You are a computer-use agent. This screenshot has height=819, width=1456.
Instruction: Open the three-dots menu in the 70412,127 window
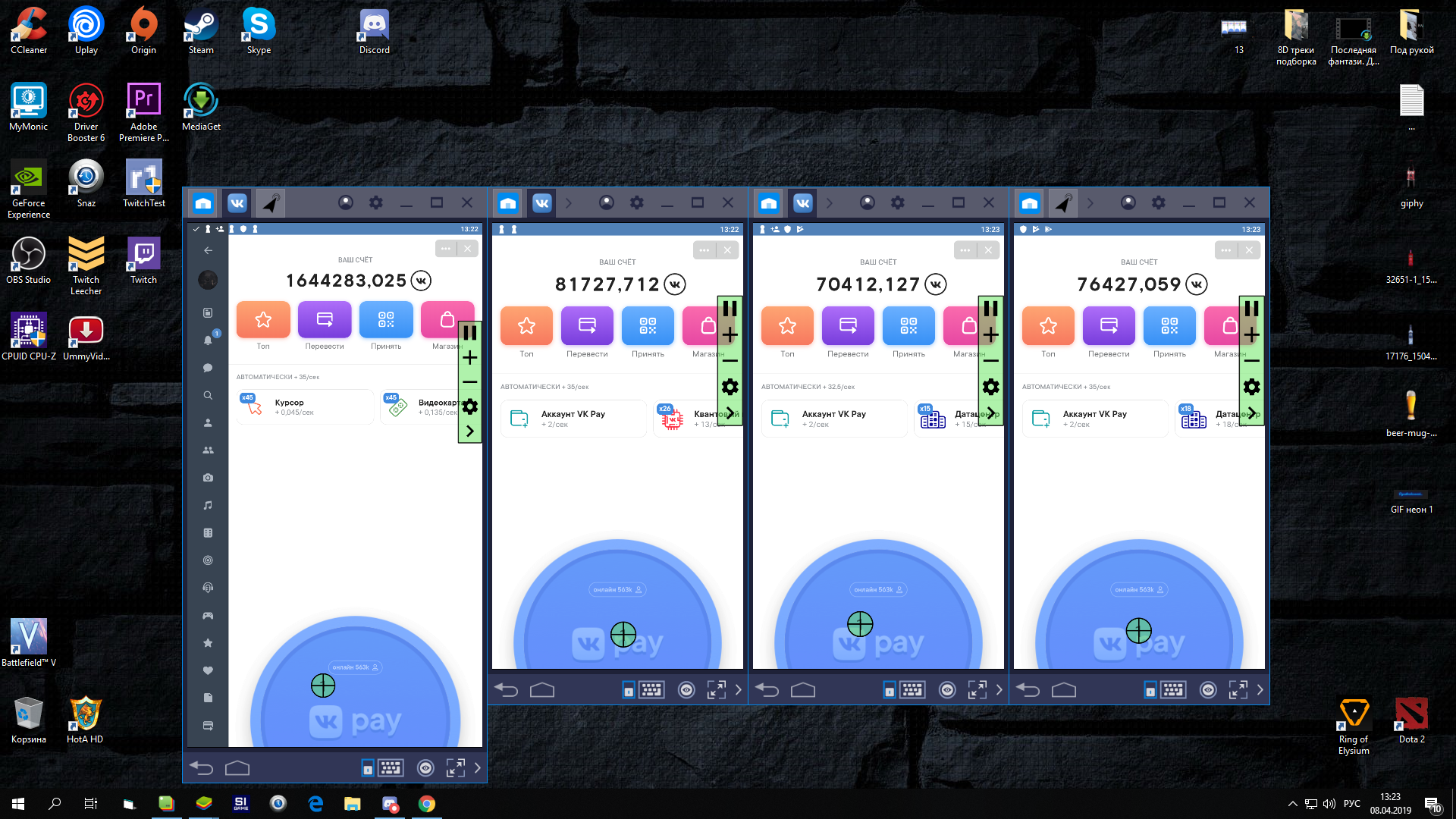(x=965, y=250)
